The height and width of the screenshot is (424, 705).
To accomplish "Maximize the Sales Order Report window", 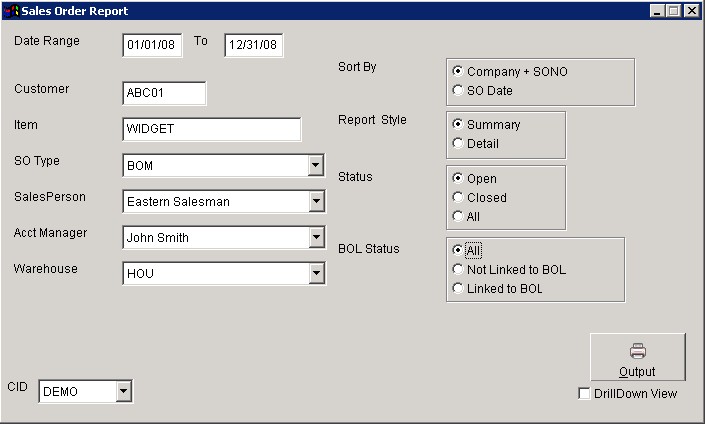I will (674, 11).
